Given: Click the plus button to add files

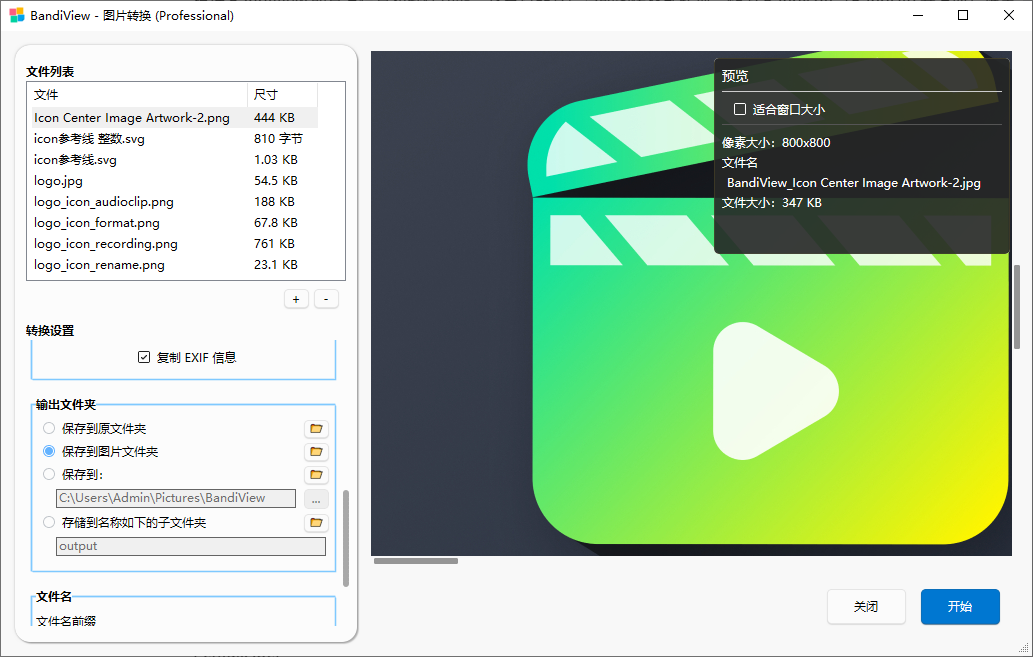Looking at the screenshot, I should [x=296, y=299].
